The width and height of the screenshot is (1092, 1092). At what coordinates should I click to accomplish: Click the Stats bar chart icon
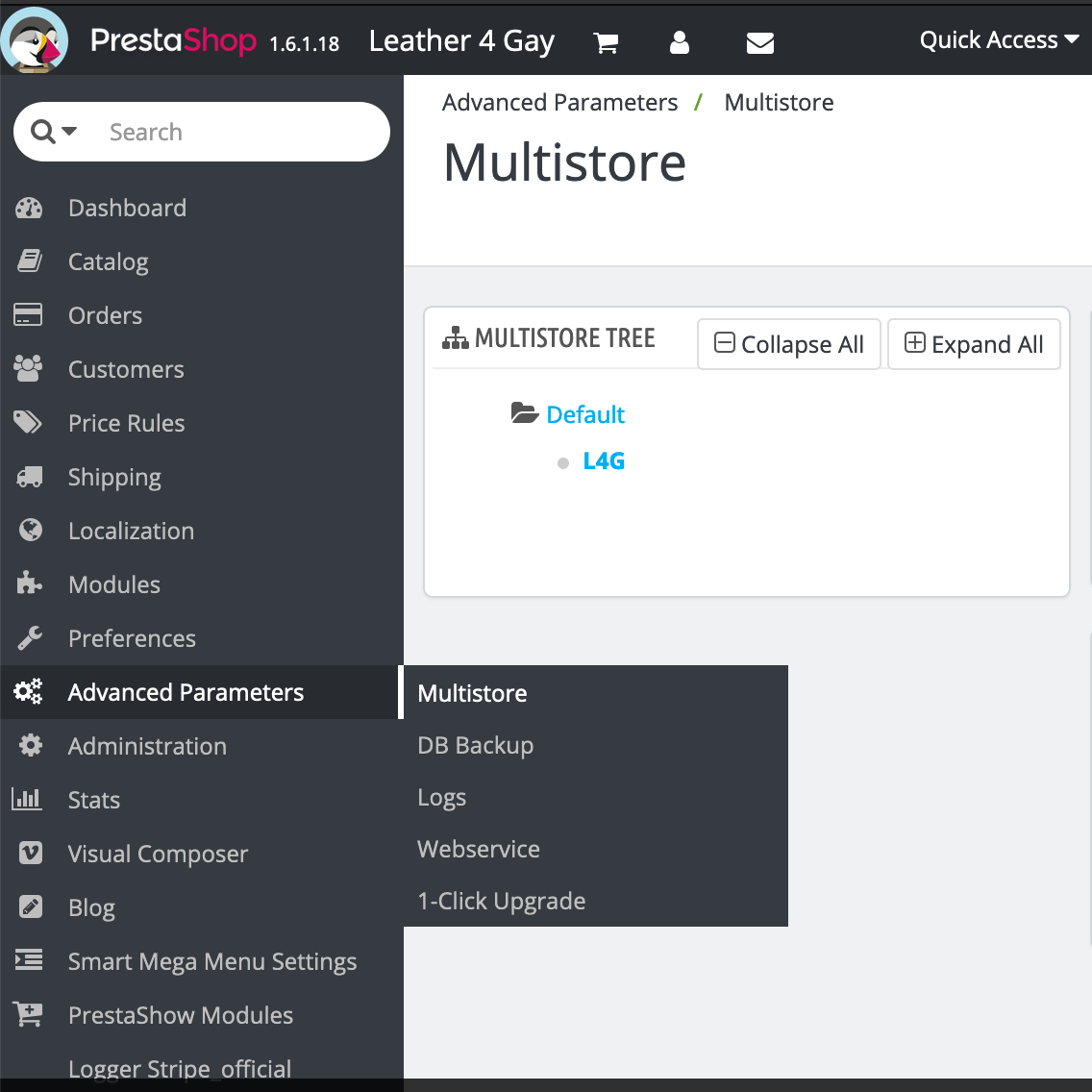(27, 799)
